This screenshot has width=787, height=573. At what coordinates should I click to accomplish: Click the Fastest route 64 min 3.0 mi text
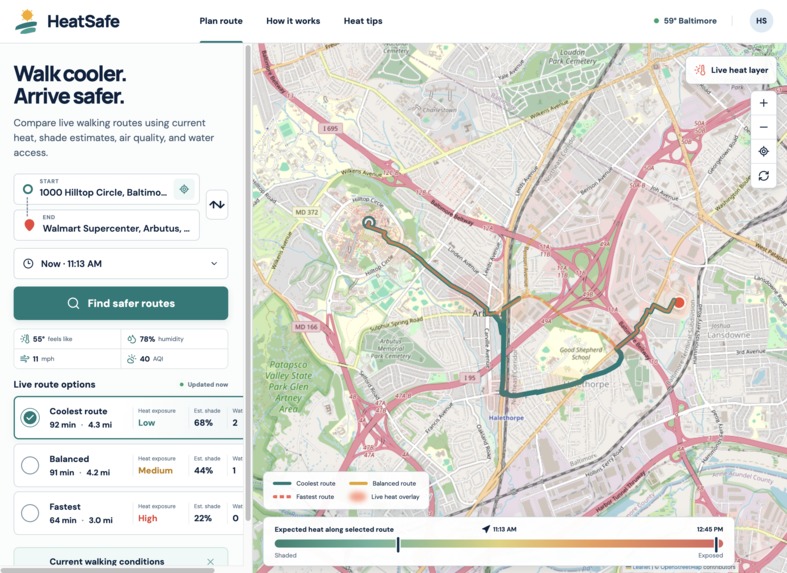tap(81, 520)
